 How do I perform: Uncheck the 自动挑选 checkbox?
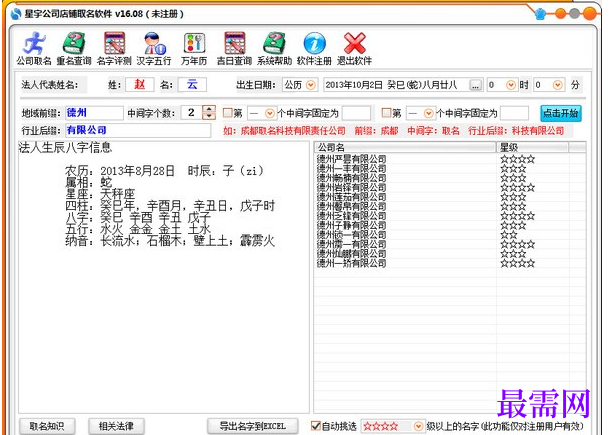tap(316, 426)
